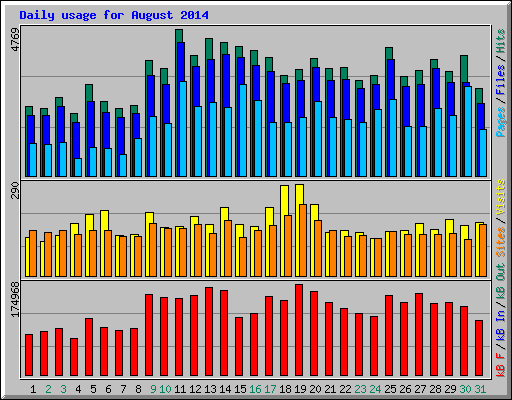
Task: Click the red kB bar for day 13
Action: [x=209, y=332]
